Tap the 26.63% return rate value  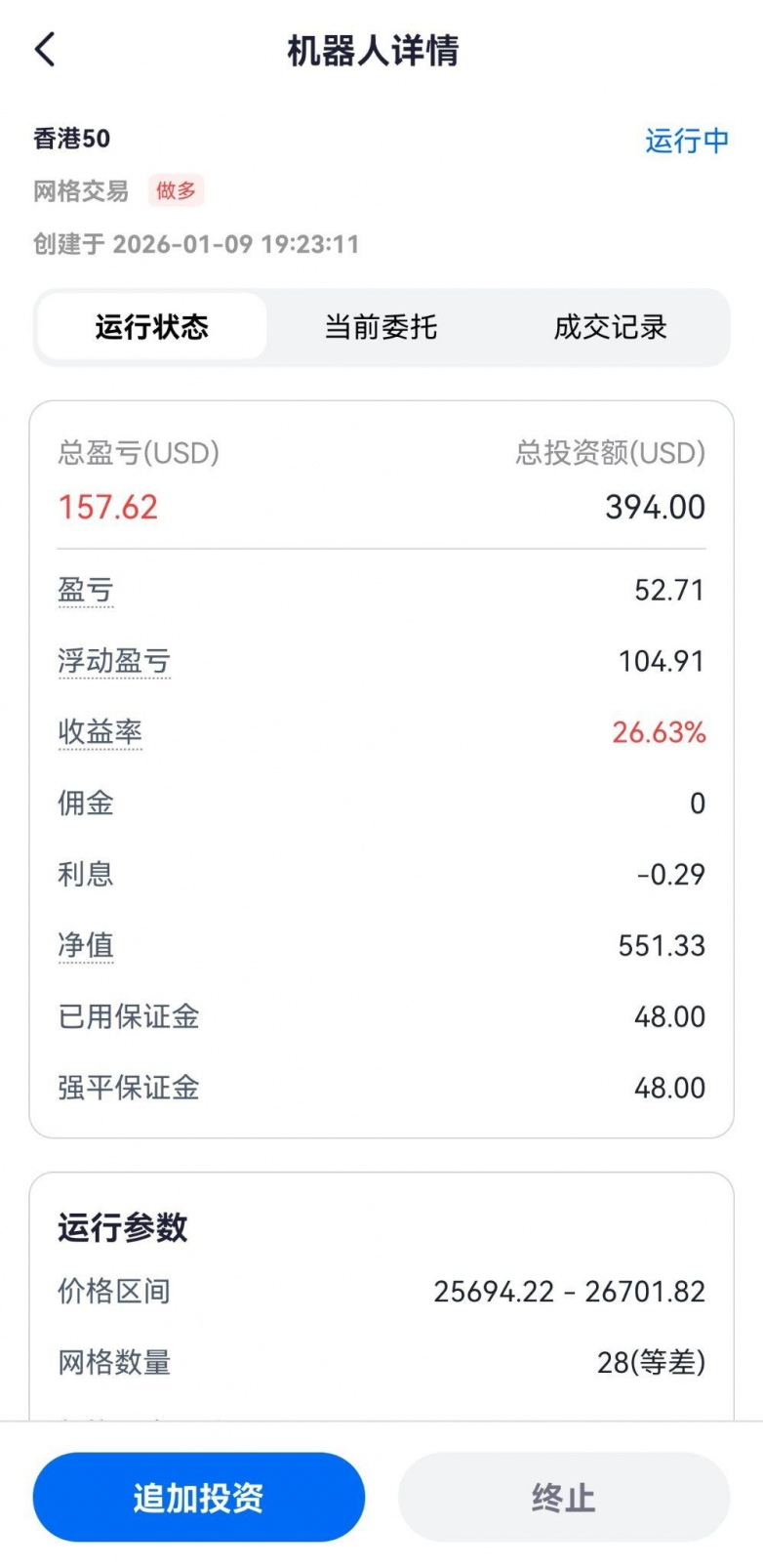click(x=659, y=732)
